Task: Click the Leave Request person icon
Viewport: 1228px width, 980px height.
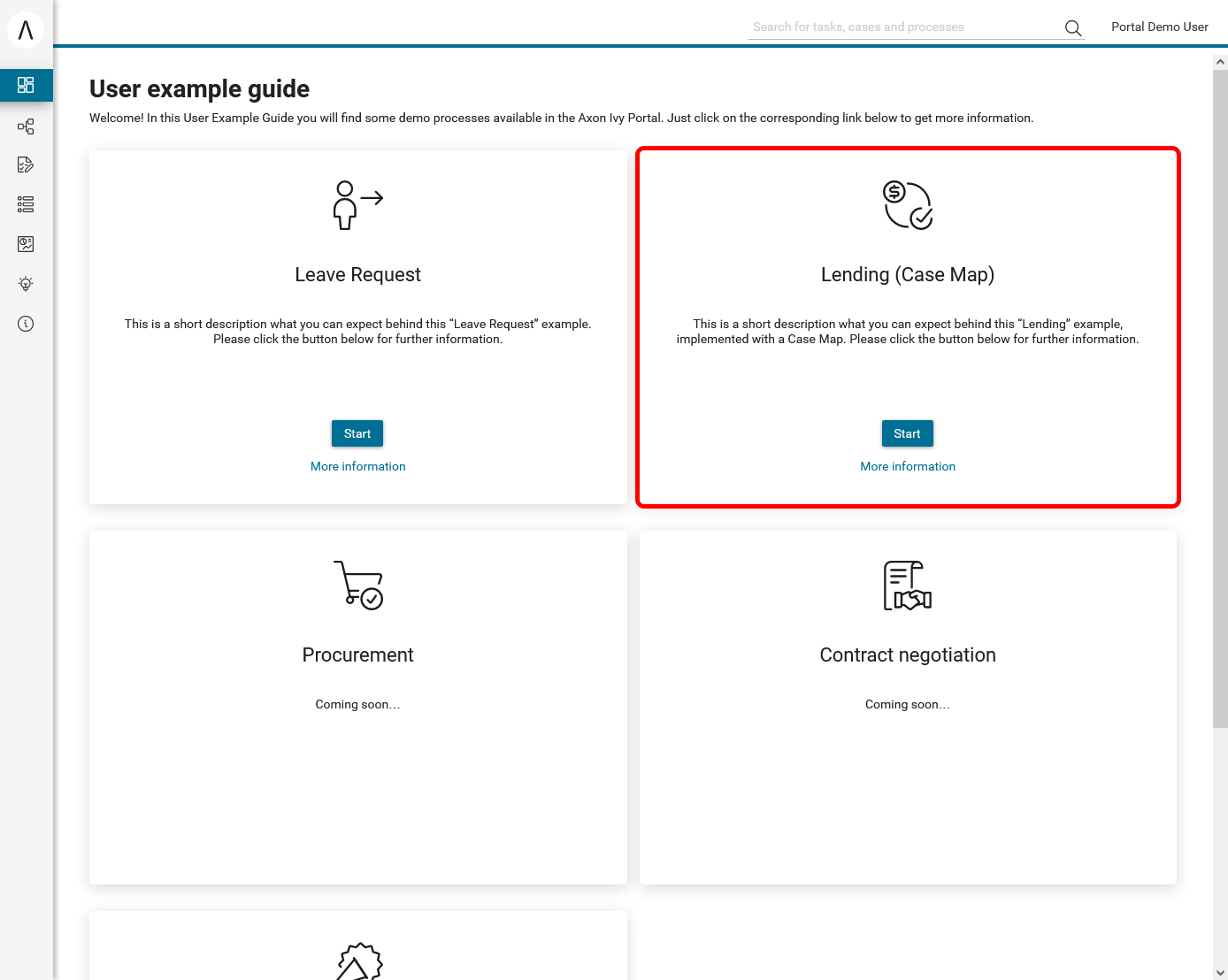Action: 357,205
